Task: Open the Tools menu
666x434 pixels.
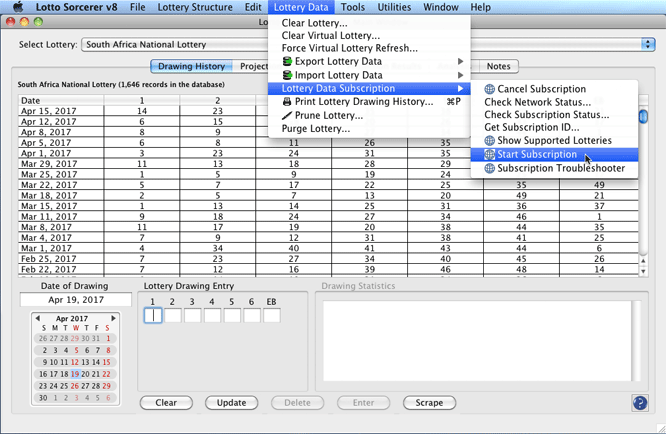Action: point(353,7)
